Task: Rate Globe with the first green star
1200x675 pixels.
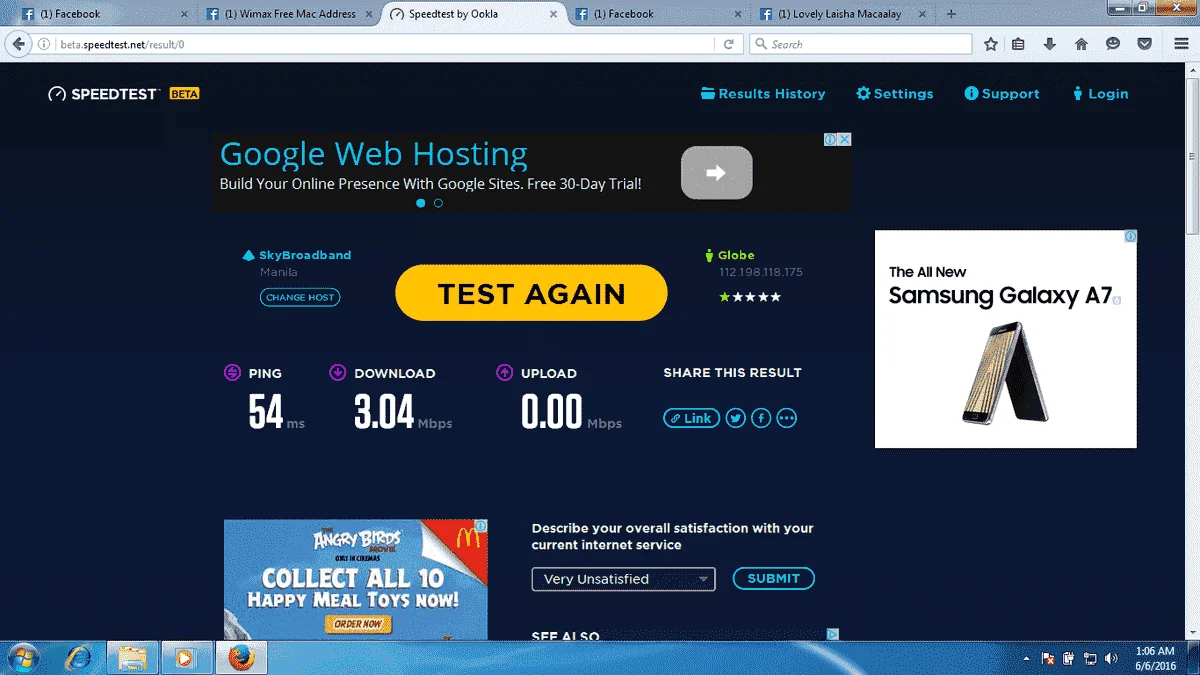Action: (725, 297)
